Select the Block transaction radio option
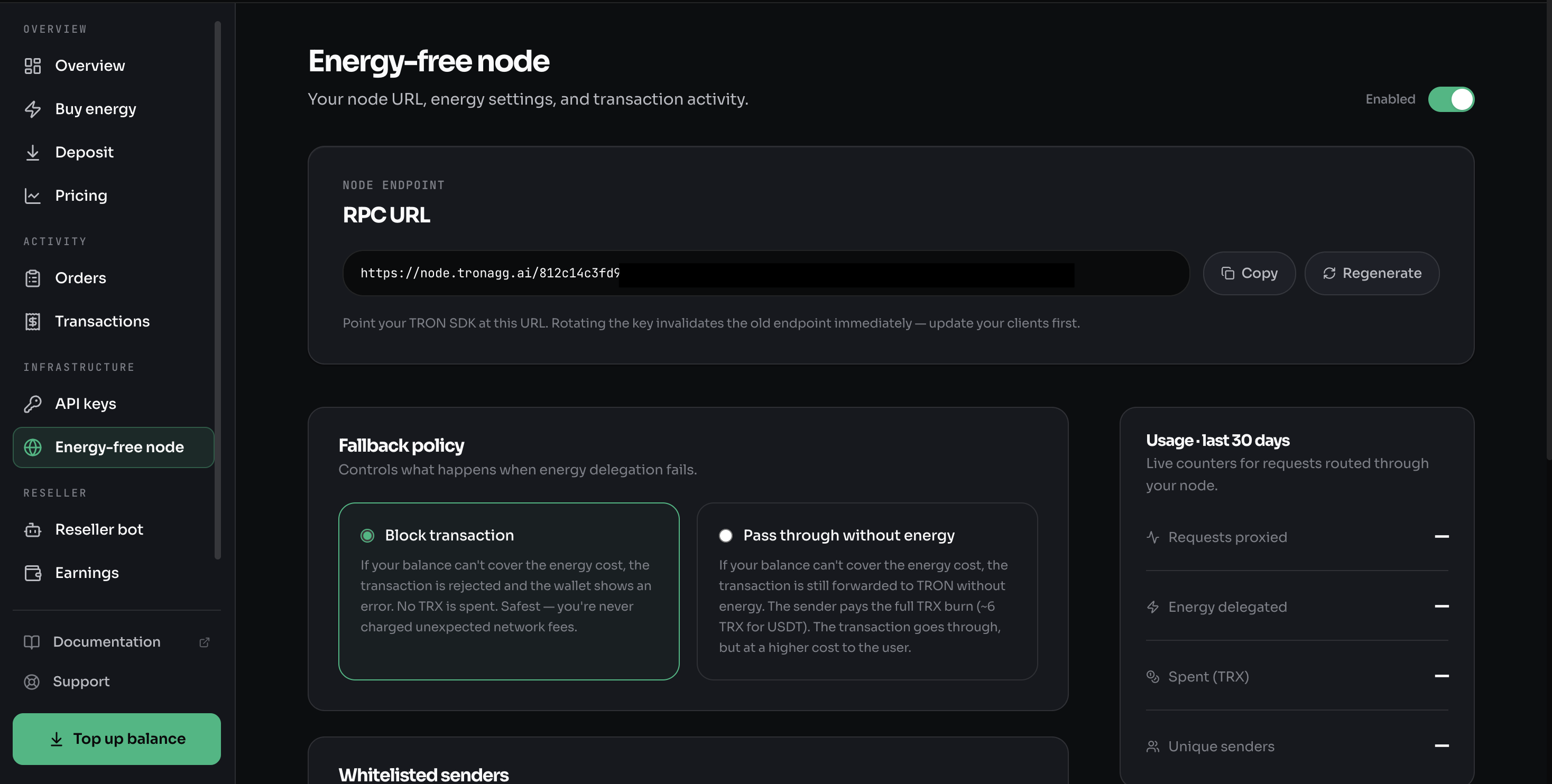1552x784 pixels. click(x=367, y=535)
